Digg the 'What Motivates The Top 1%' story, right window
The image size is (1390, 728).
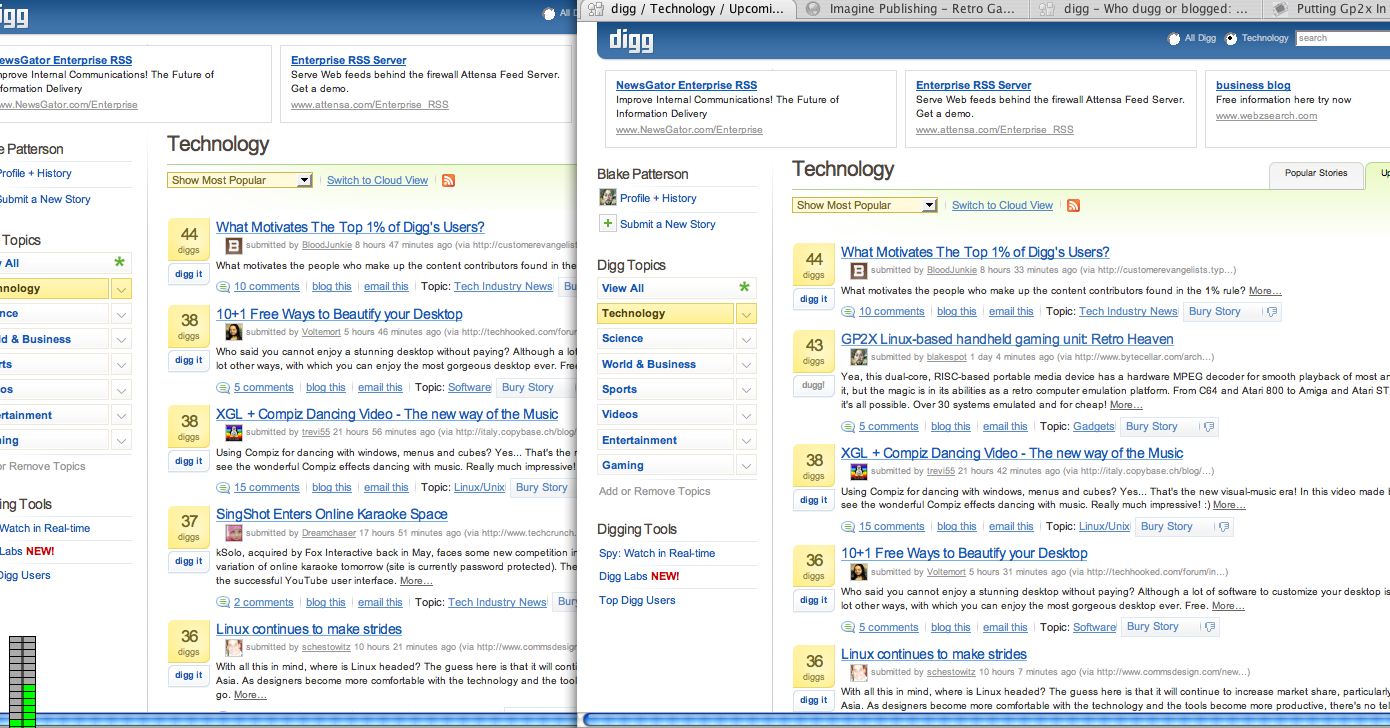click(x=814, y=299)
